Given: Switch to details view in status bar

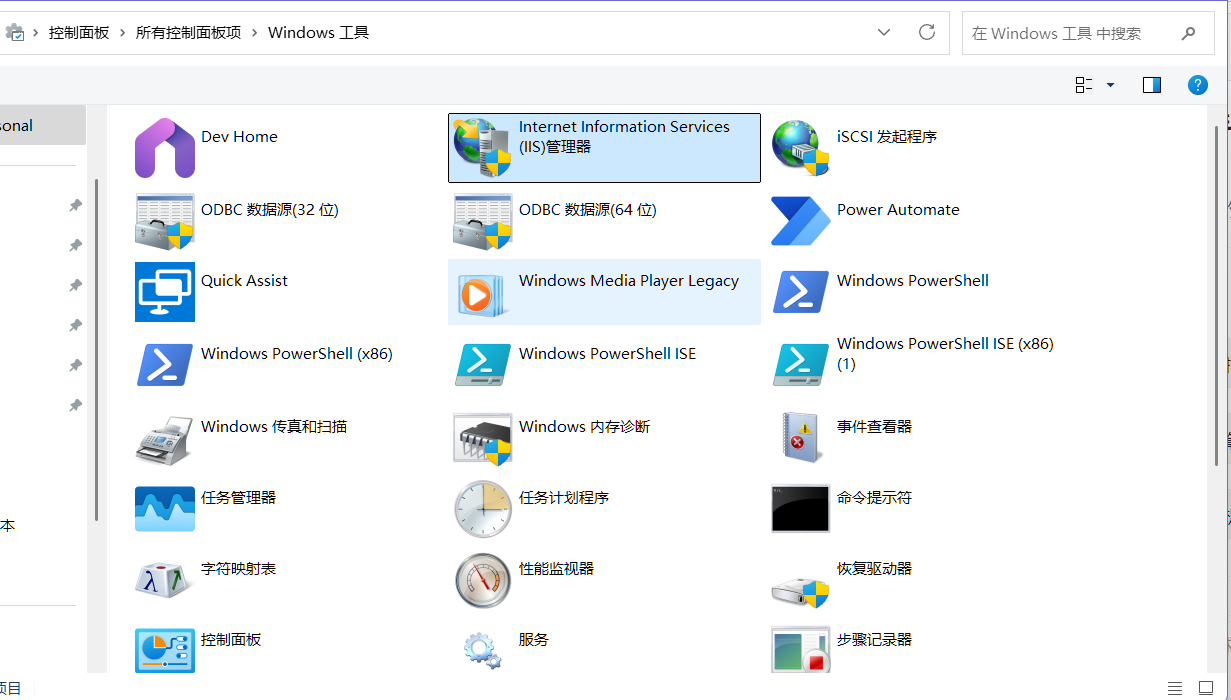Looking at the screenshot, I should coord(1175,688).
